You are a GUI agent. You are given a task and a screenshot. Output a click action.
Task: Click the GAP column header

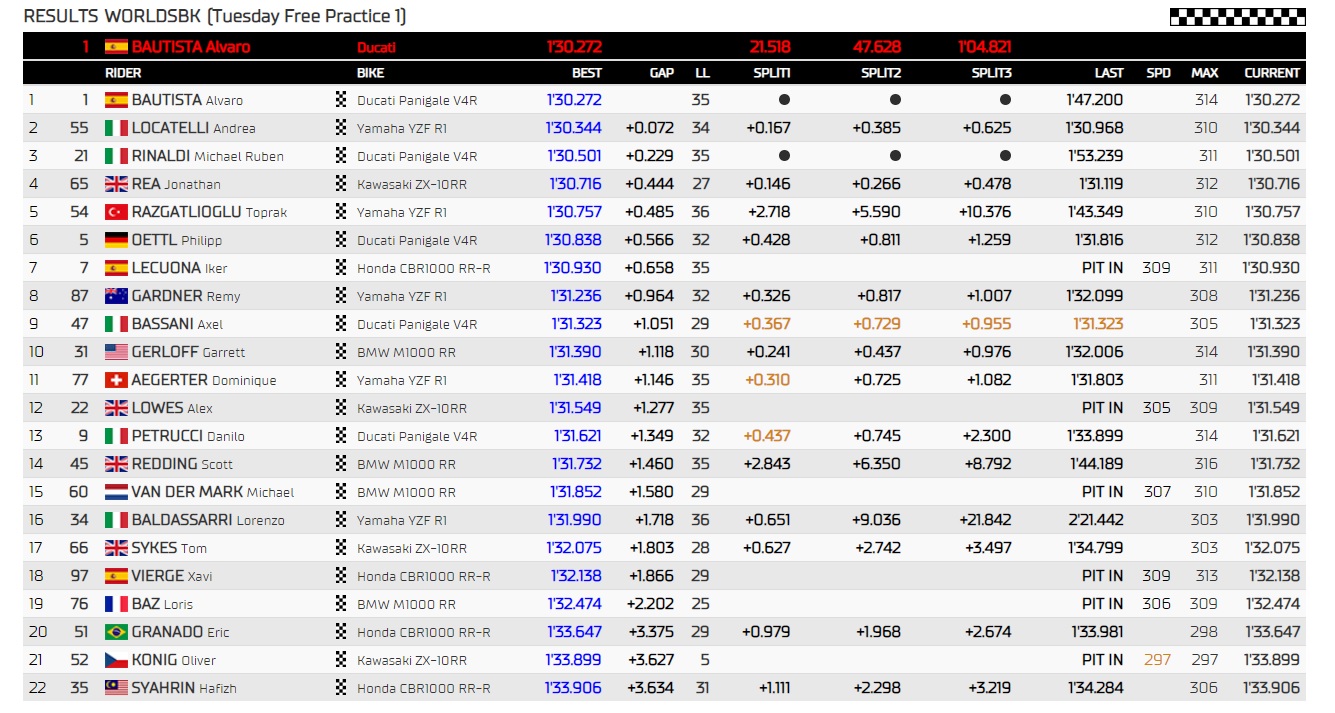coord(661,73)
